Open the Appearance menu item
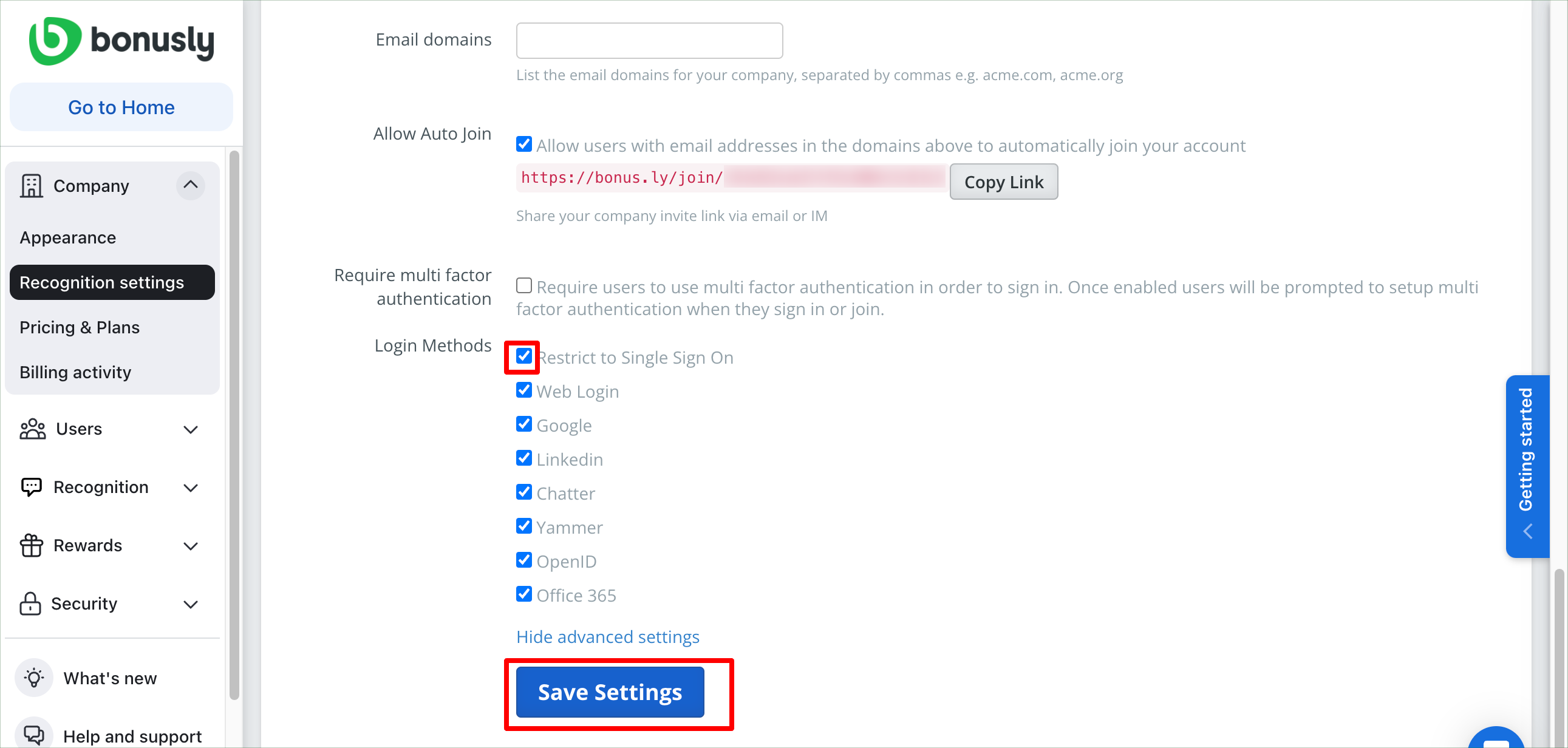Image resolution: width=1568 pixels, height=748 pixels. pos(67,237)
